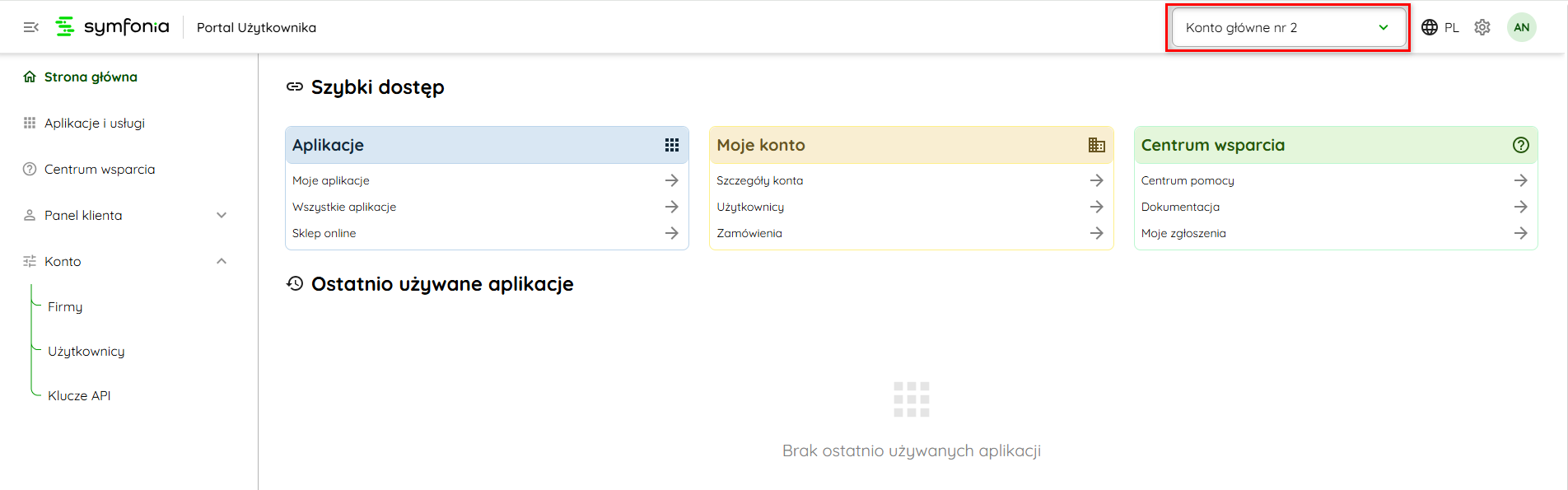Select Firmy under Konto
The height and width of the screenshot is (490, 1568).
pyautogui.click(x=65, y=306)
